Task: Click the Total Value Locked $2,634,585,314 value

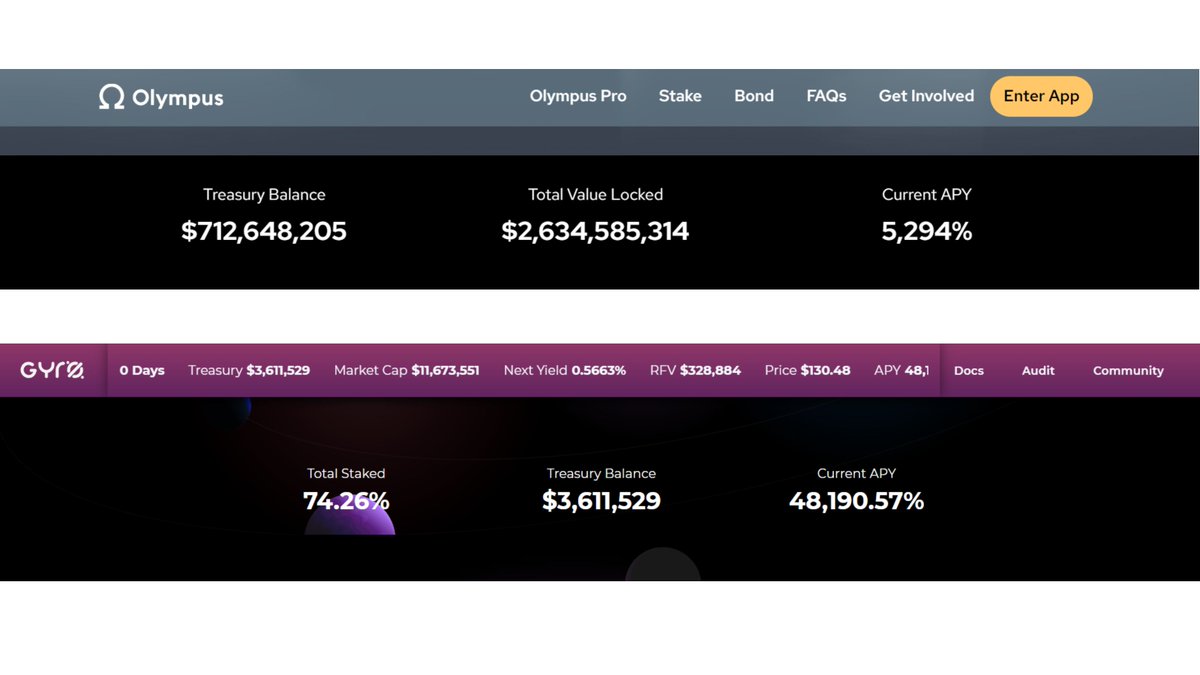Action: pos(595,232)
